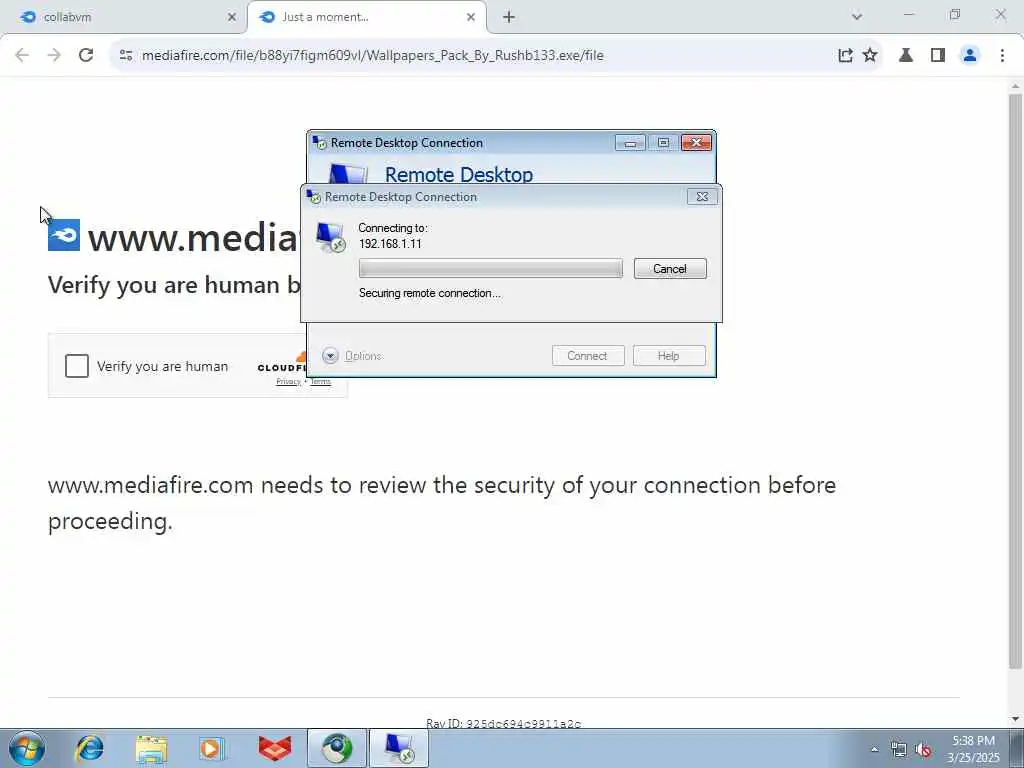Click the Securing remote connection status text
Image resolution: width=1024 pixels, height=768 pixels.
(430, 293)
